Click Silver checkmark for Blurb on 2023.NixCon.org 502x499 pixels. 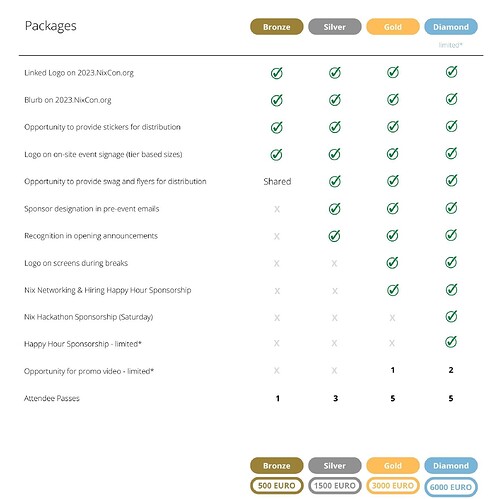coord(335,100)
